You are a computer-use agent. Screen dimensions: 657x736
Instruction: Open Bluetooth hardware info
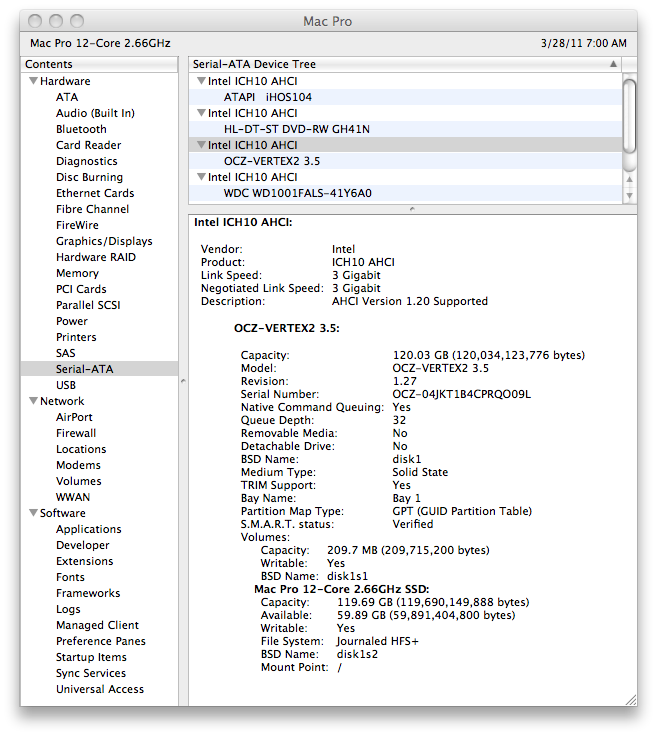(81, 129)
